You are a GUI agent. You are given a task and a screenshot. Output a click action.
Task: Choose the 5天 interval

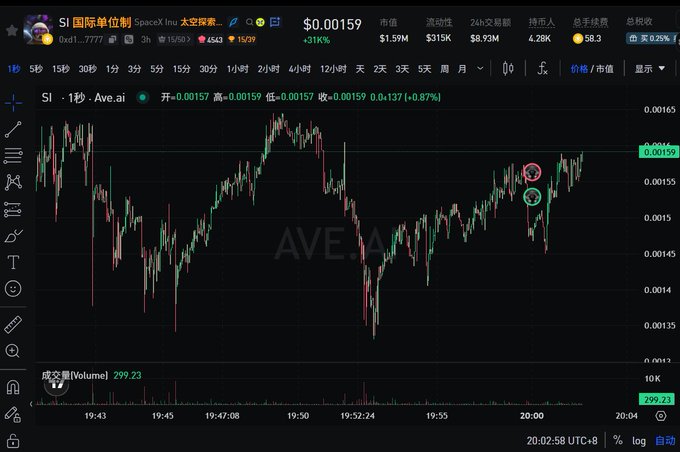point(425,69)
